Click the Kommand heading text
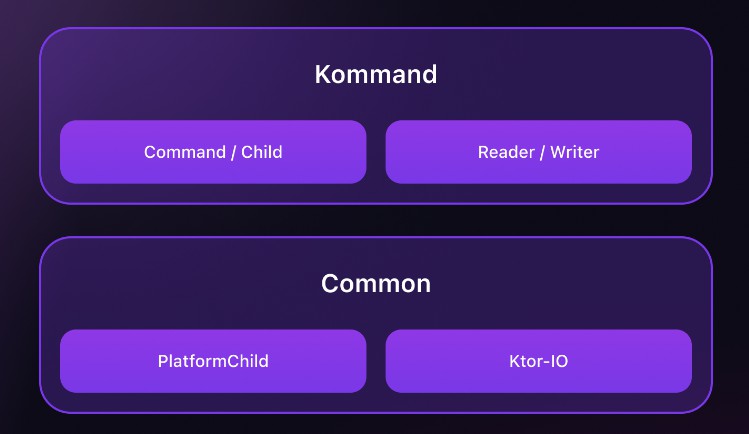 click(376, 74)
